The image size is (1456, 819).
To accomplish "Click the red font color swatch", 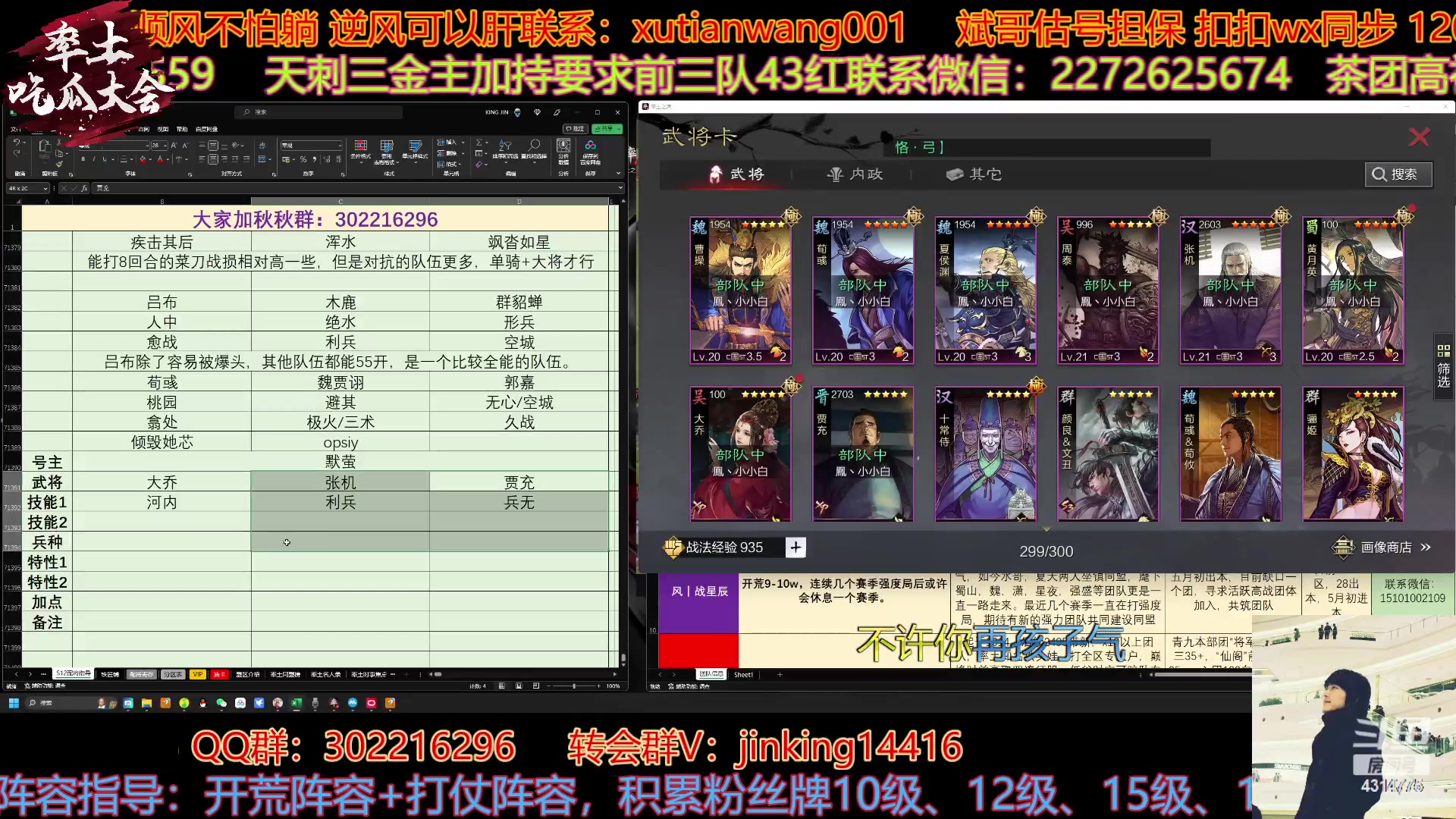I will pos(160,159).
